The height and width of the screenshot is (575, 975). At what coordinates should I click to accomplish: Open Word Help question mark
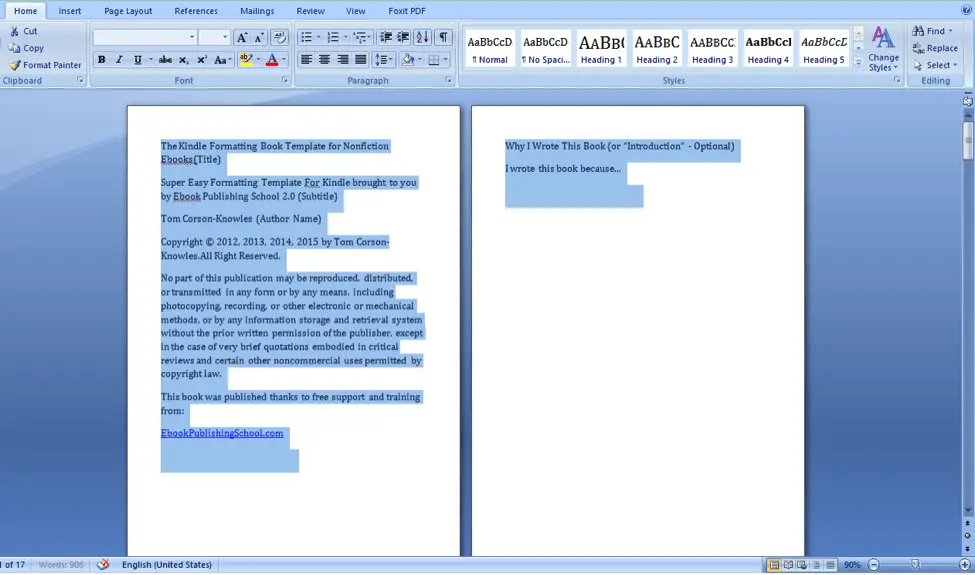click(x=966, y=9)
